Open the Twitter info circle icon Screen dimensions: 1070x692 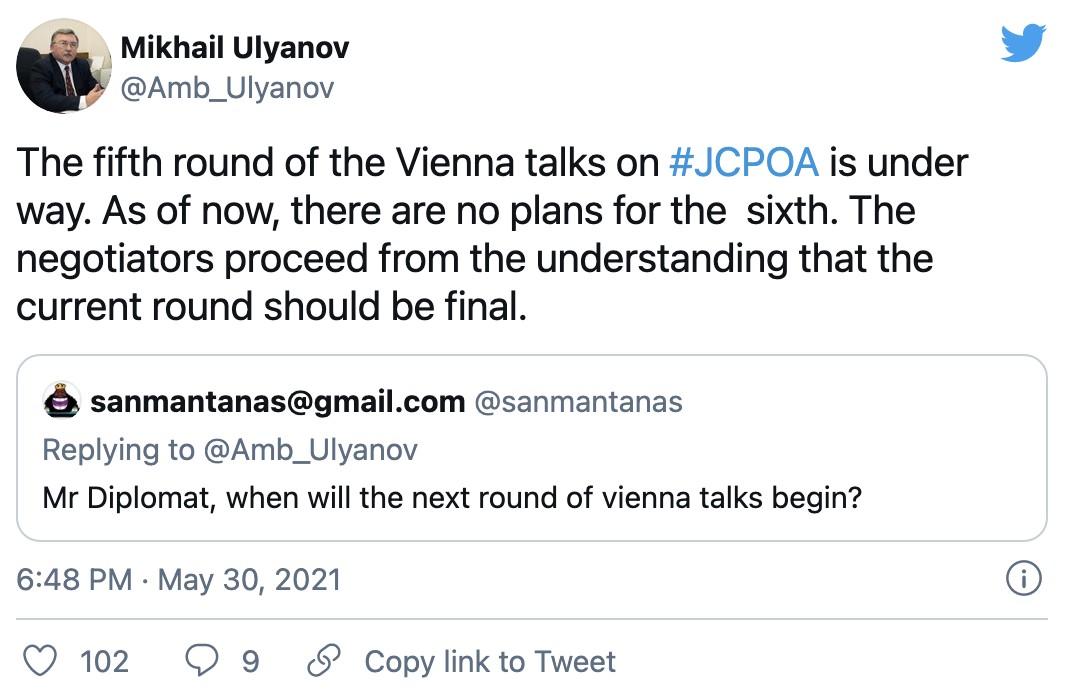(1024, 578)
